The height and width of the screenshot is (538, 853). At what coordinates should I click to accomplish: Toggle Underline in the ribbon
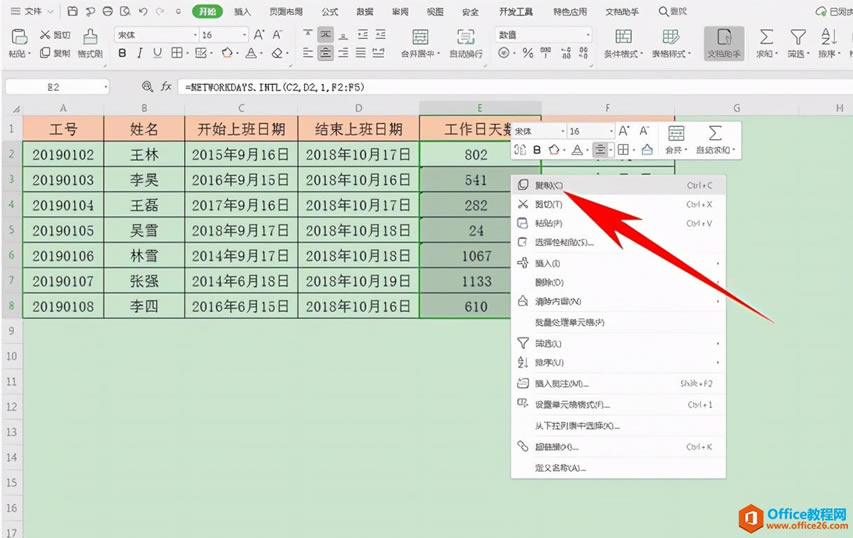click(x=157, y=53)
